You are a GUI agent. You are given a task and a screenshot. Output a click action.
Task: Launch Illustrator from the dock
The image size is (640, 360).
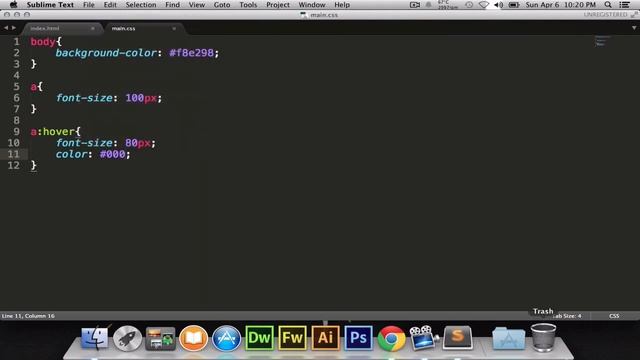325,338
